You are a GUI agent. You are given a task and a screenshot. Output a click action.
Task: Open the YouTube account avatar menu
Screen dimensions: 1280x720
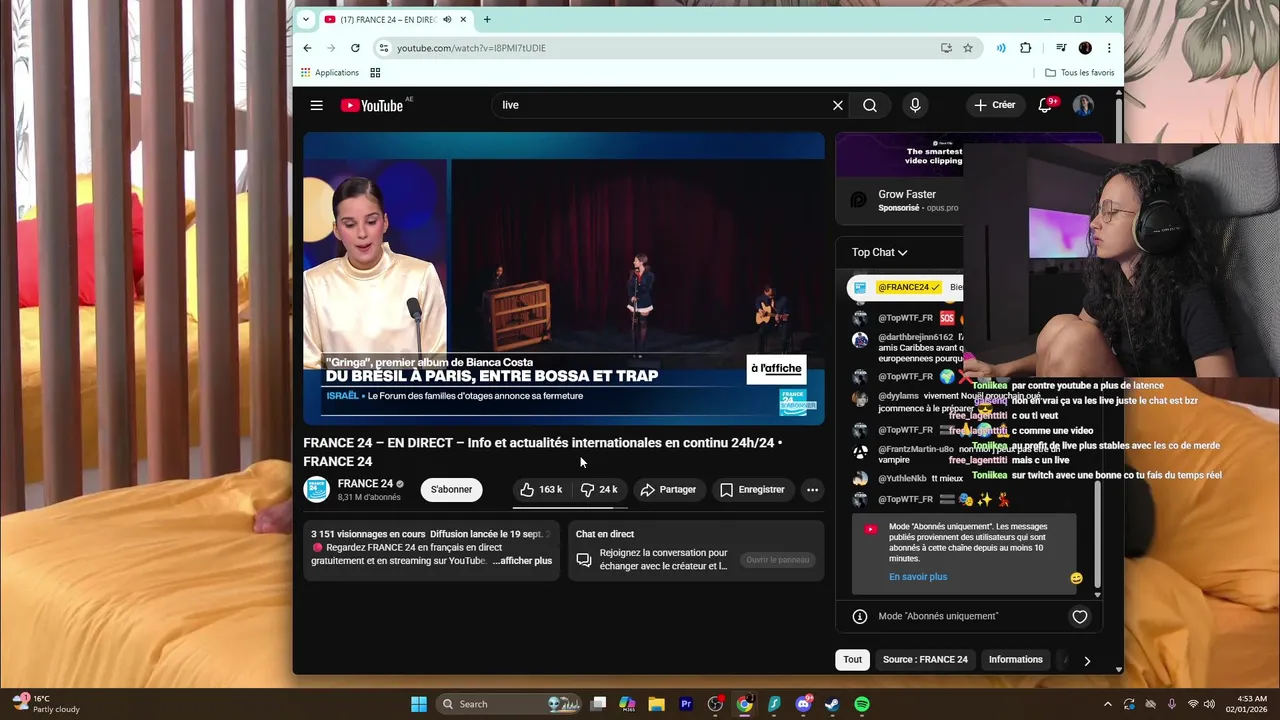coord(1083,105)
